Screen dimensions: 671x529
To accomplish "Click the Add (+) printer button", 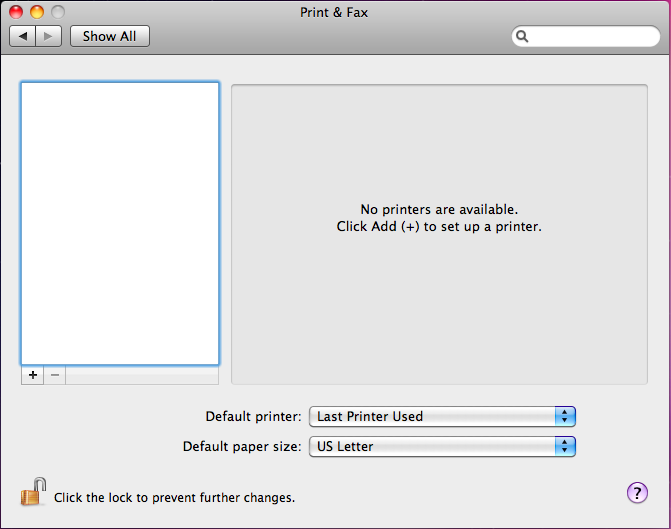I will click(x=32, y=375).
